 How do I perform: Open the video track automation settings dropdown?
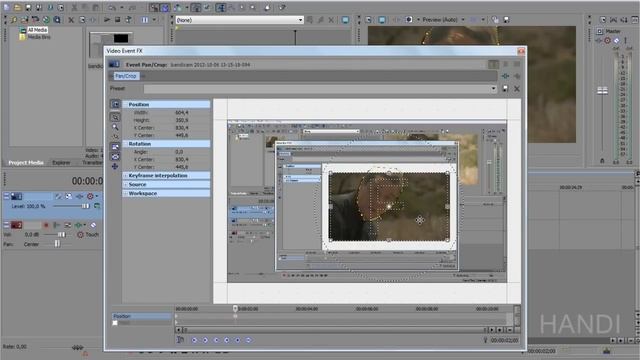97,196
